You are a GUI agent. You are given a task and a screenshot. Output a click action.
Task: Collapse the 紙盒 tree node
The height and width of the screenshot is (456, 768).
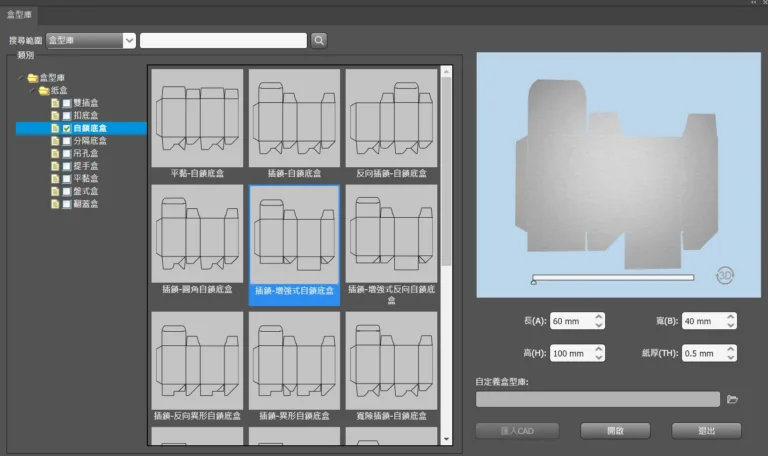tap(32, 90)
